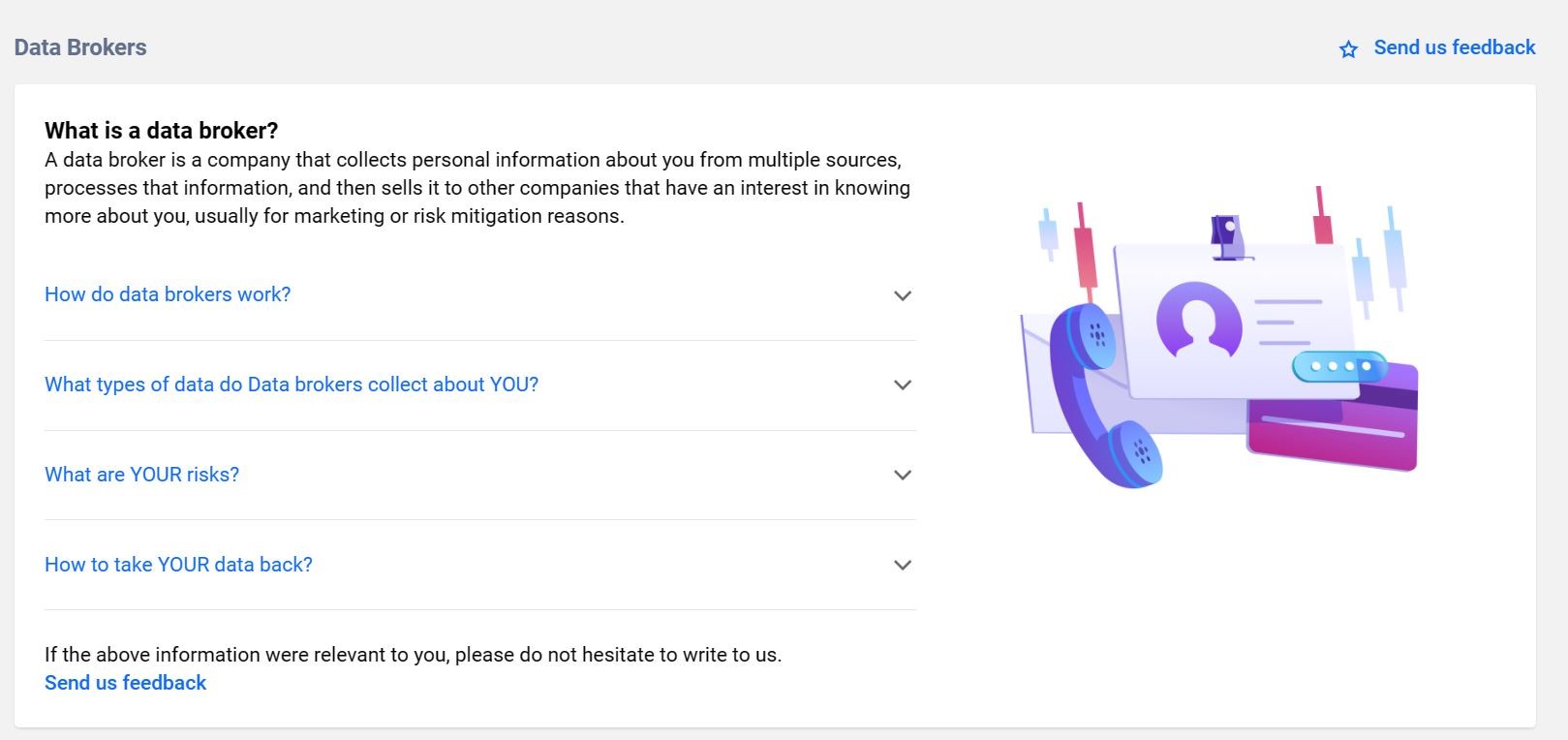Expand chevron next to What are YOUR risks
Image resolution: width=1568 pixels, height=740 pixels.
click(x=903, y=476)
